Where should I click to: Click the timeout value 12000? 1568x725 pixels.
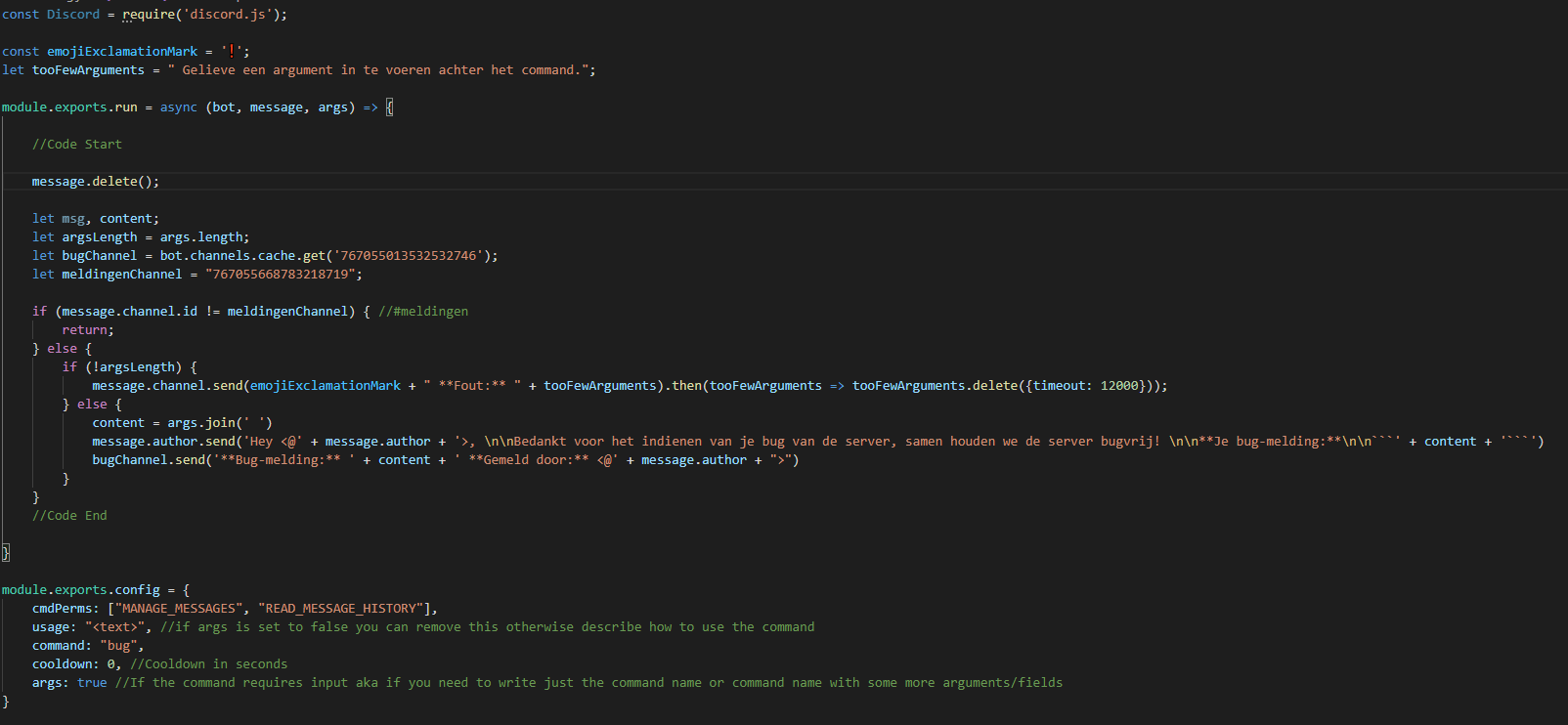tap(1119, 386)
